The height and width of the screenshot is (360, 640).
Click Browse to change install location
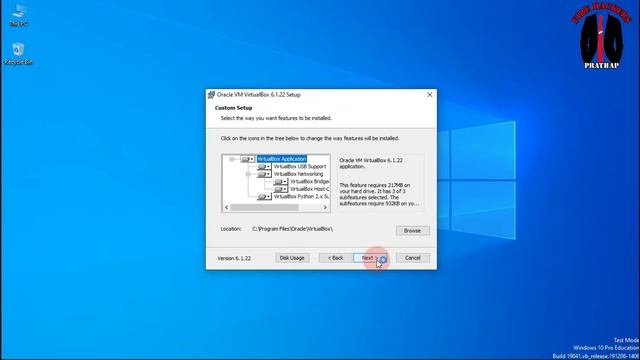click(x=412, y=231)
